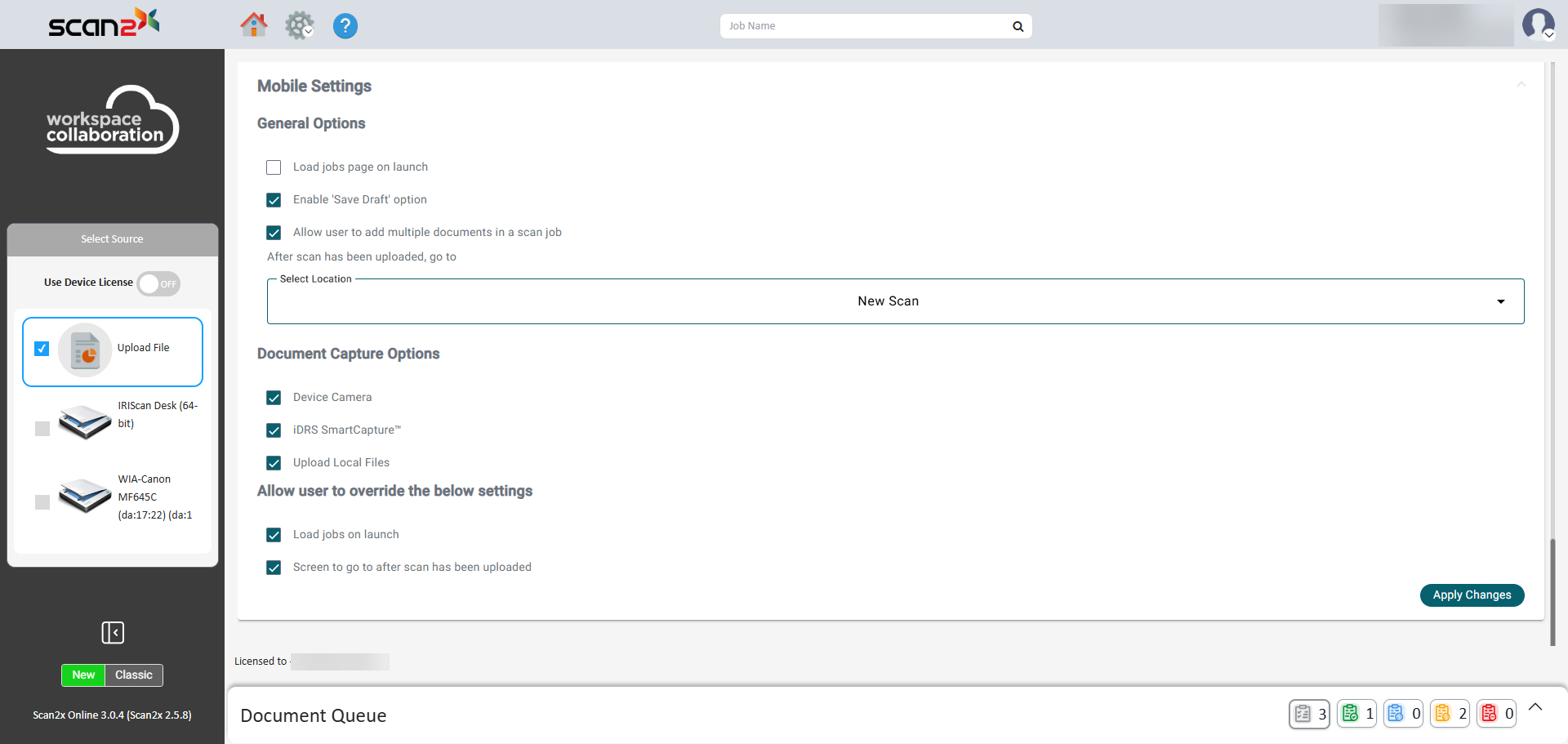Go to the Home page icon
The height and width of the screenshot is (744, 1568).
(253, 25)
